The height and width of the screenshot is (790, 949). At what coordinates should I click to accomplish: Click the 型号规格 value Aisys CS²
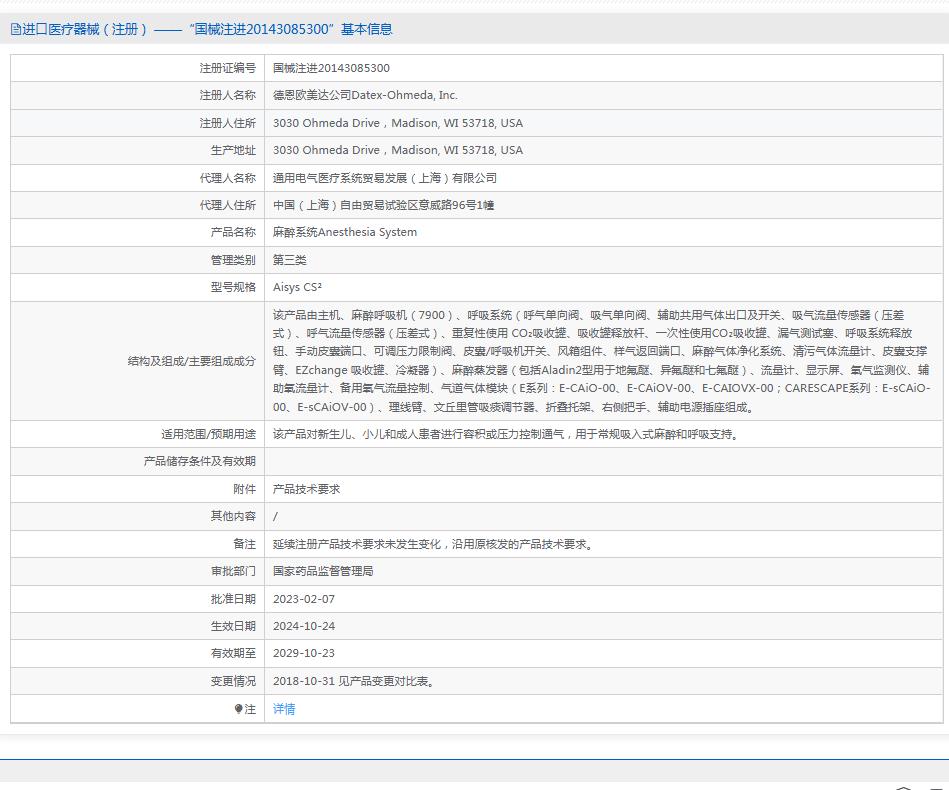coord(297,287)
